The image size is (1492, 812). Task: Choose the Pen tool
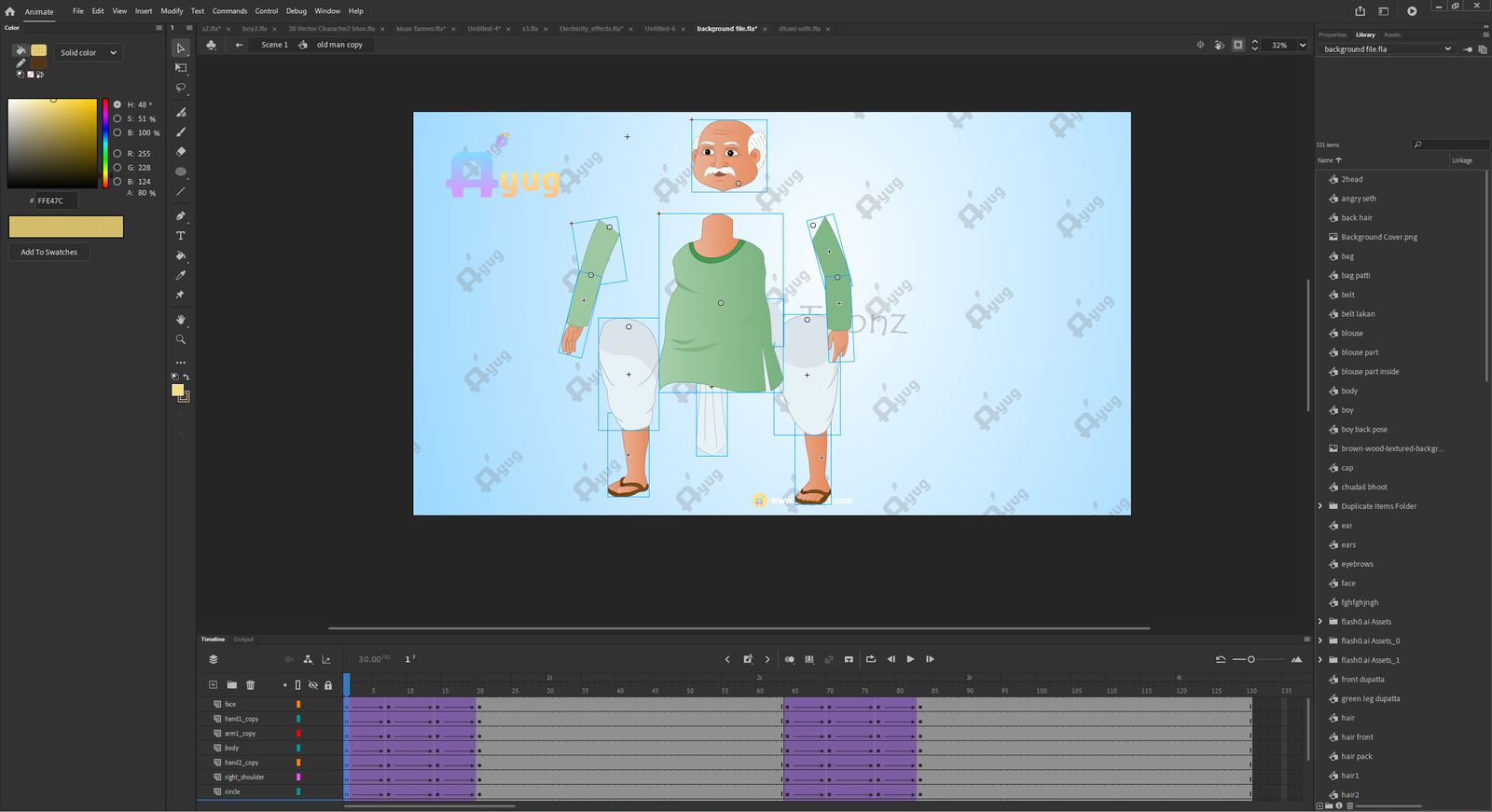181,216
